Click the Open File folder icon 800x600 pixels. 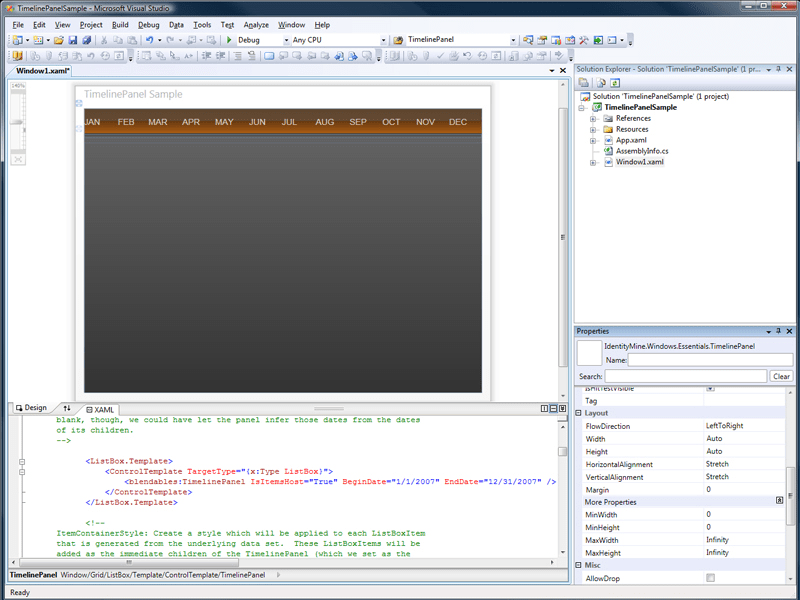[x=59, y=40]
